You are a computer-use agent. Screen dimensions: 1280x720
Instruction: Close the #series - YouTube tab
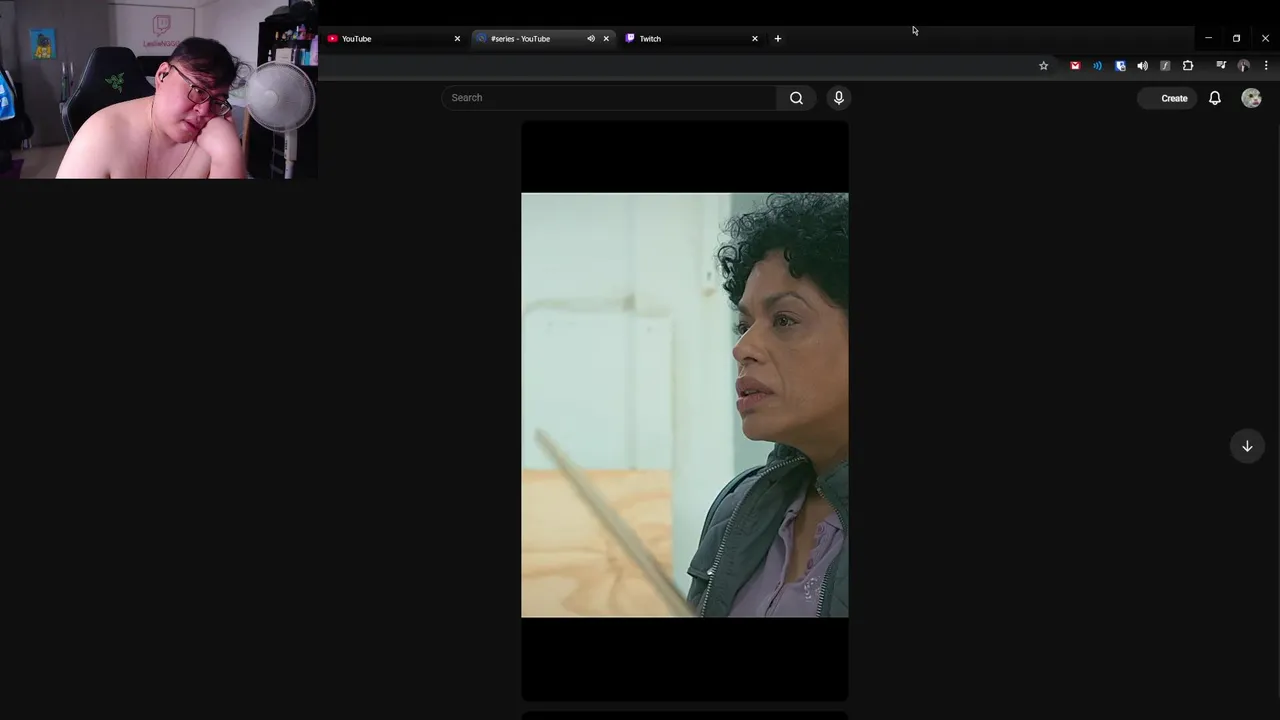pos(606,39)
